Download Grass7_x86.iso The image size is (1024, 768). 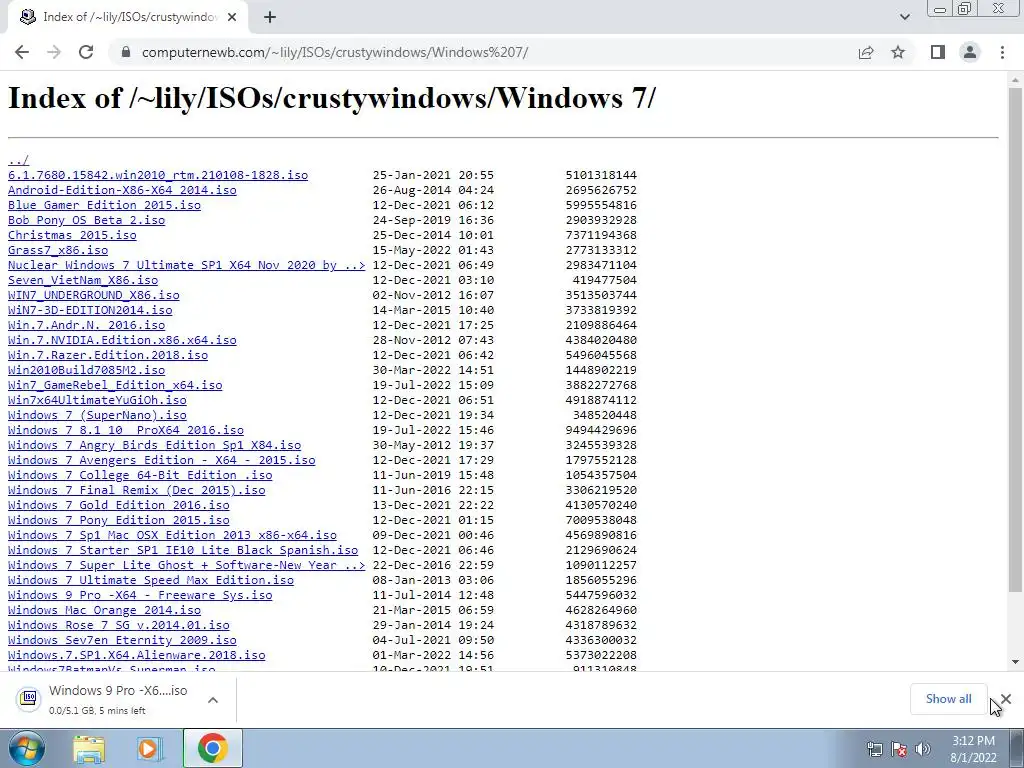(58, 250)
